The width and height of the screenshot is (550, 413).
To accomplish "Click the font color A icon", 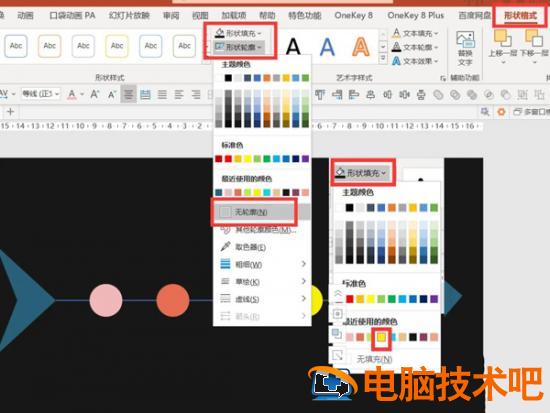I will coord(72,94).
